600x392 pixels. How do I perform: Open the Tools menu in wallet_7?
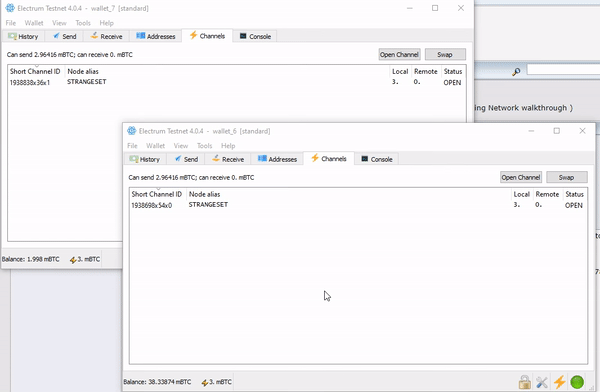pyautogui.click(x=83, y=23)
